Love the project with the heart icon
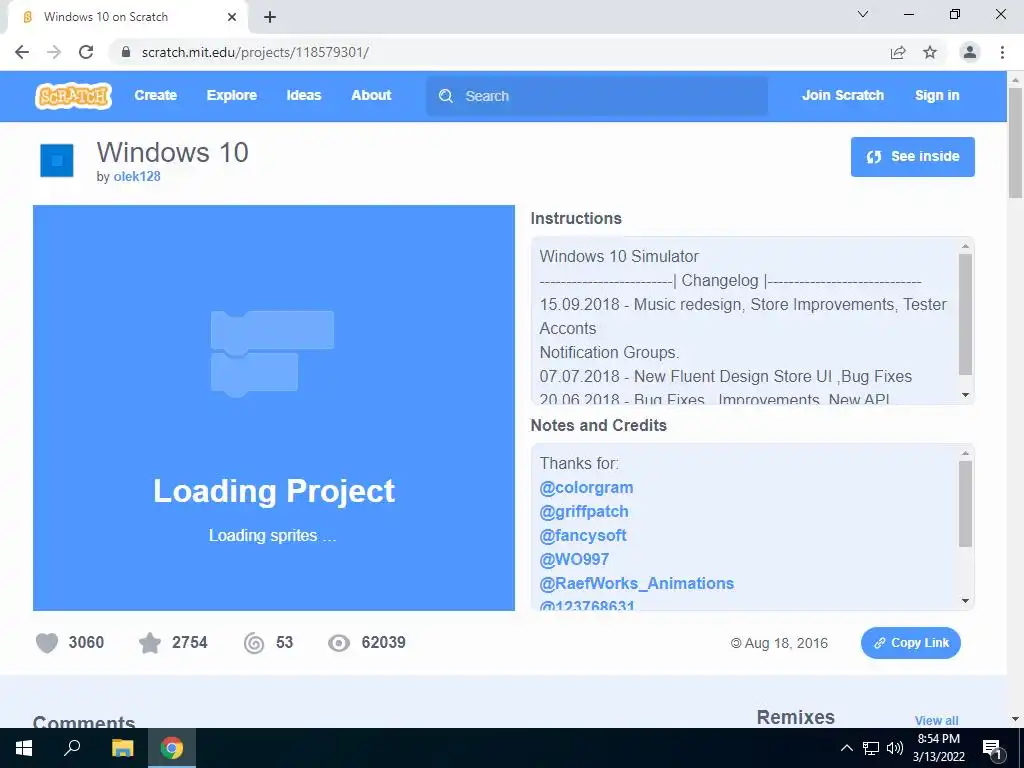 (x=47, y=643)
